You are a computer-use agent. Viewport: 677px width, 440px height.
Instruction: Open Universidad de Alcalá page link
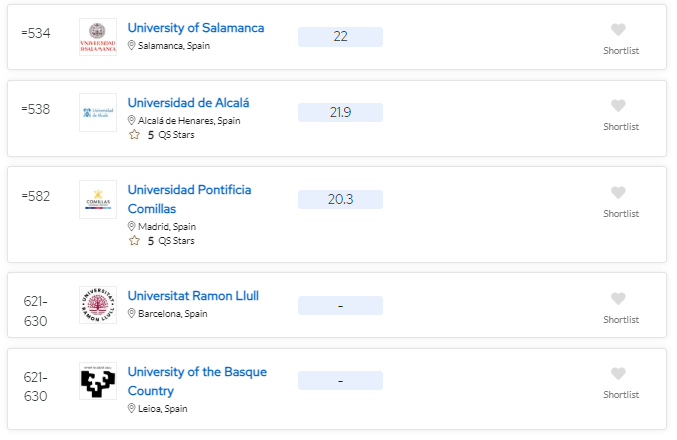click(189, 103)
